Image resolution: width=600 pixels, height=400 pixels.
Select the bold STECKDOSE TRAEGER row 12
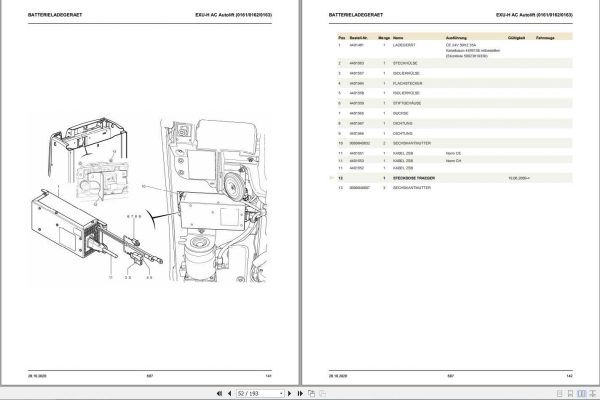pos(455,178)
